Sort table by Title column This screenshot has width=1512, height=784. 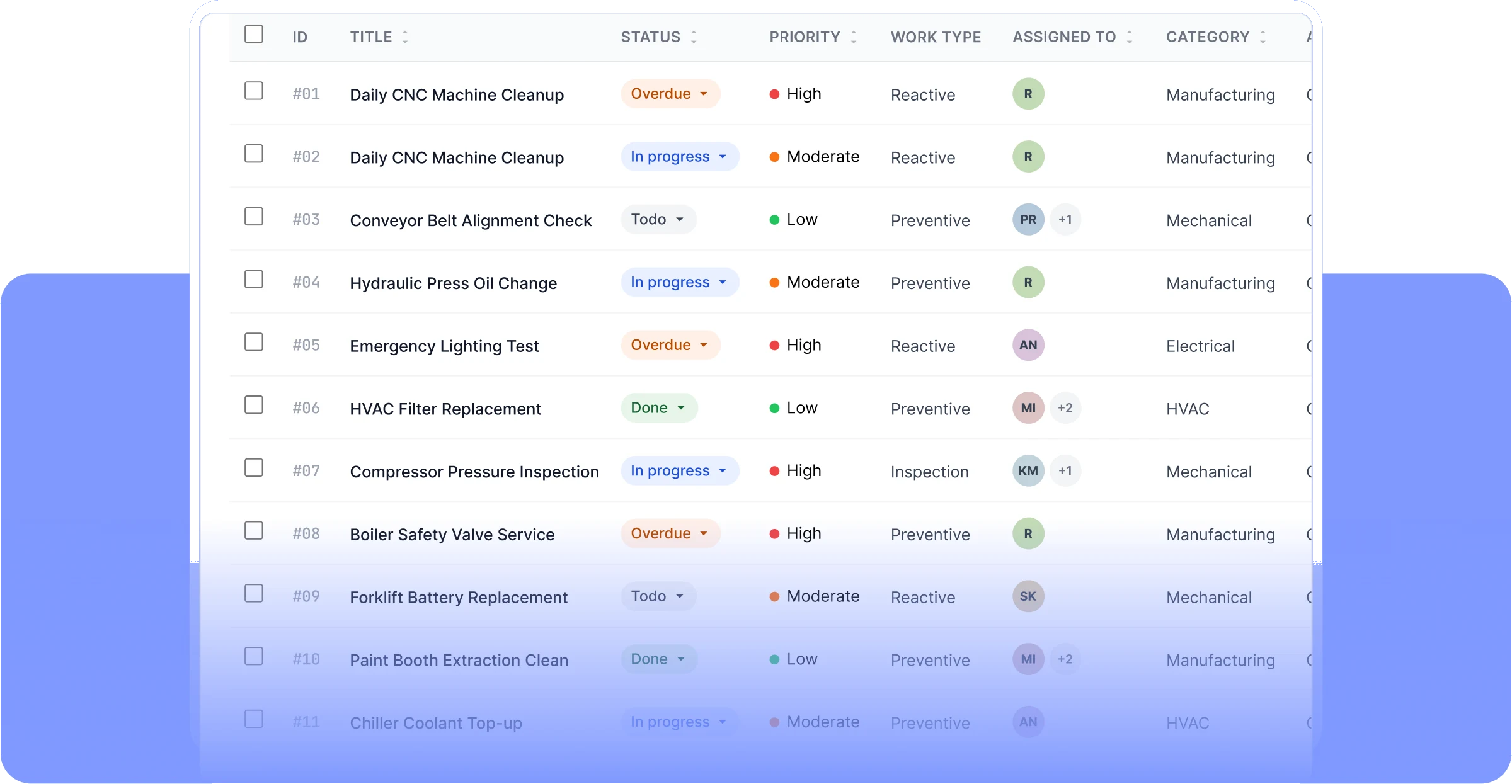[405, 37]
